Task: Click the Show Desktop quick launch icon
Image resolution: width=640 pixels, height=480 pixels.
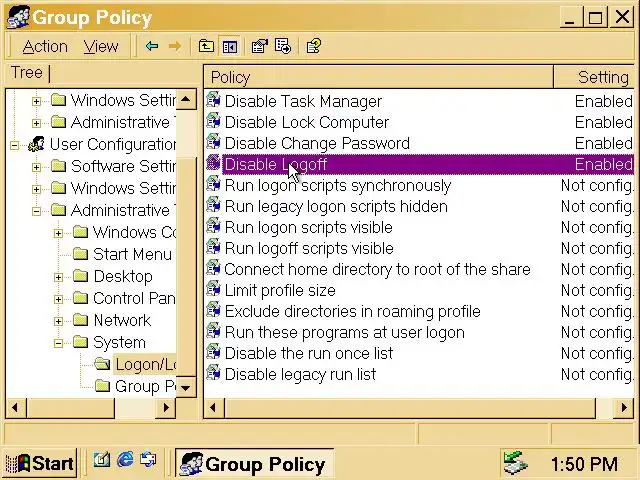Action: [101, 461]
